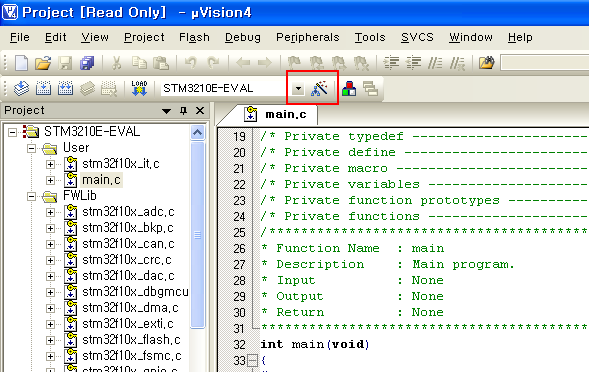The height and width of the screenshot is (372, 589).
Task: Close the Project panel
Action: [x=200, y=110]
